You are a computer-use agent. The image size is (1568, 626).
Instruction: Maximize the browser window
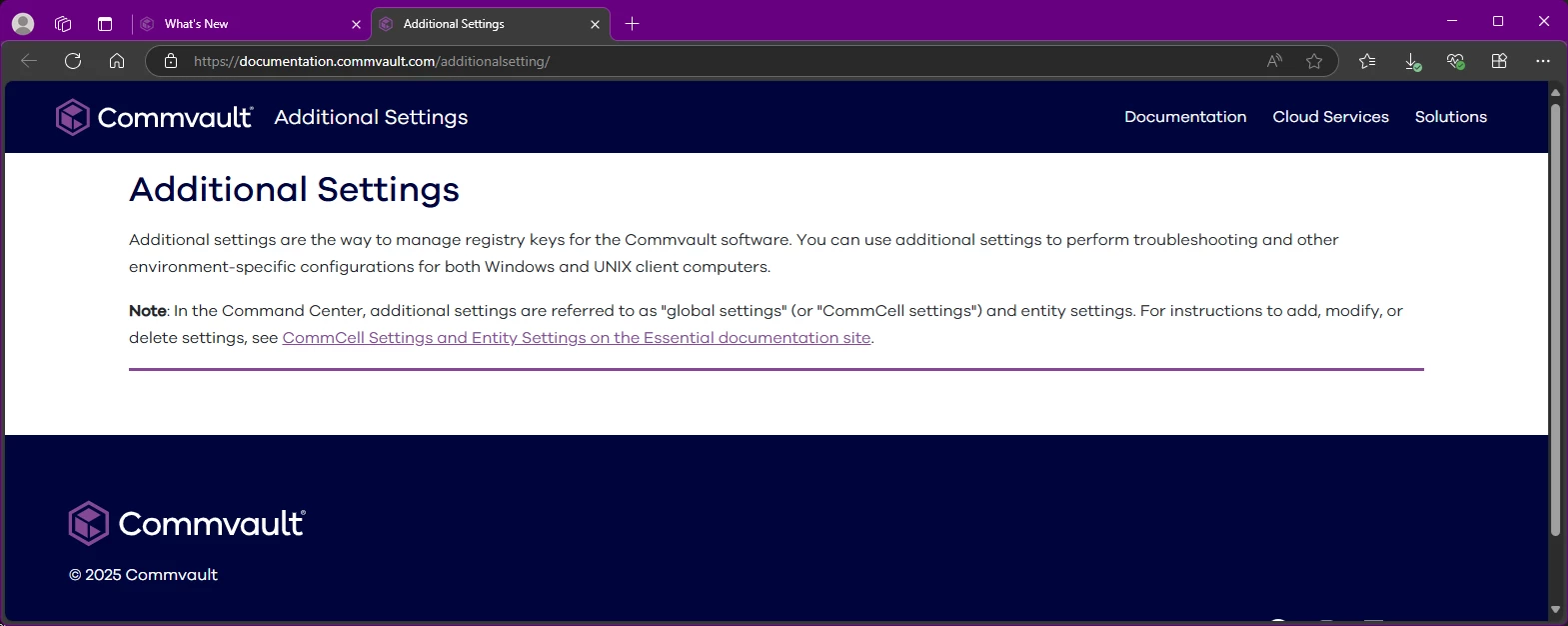[x=1498, y=21]
